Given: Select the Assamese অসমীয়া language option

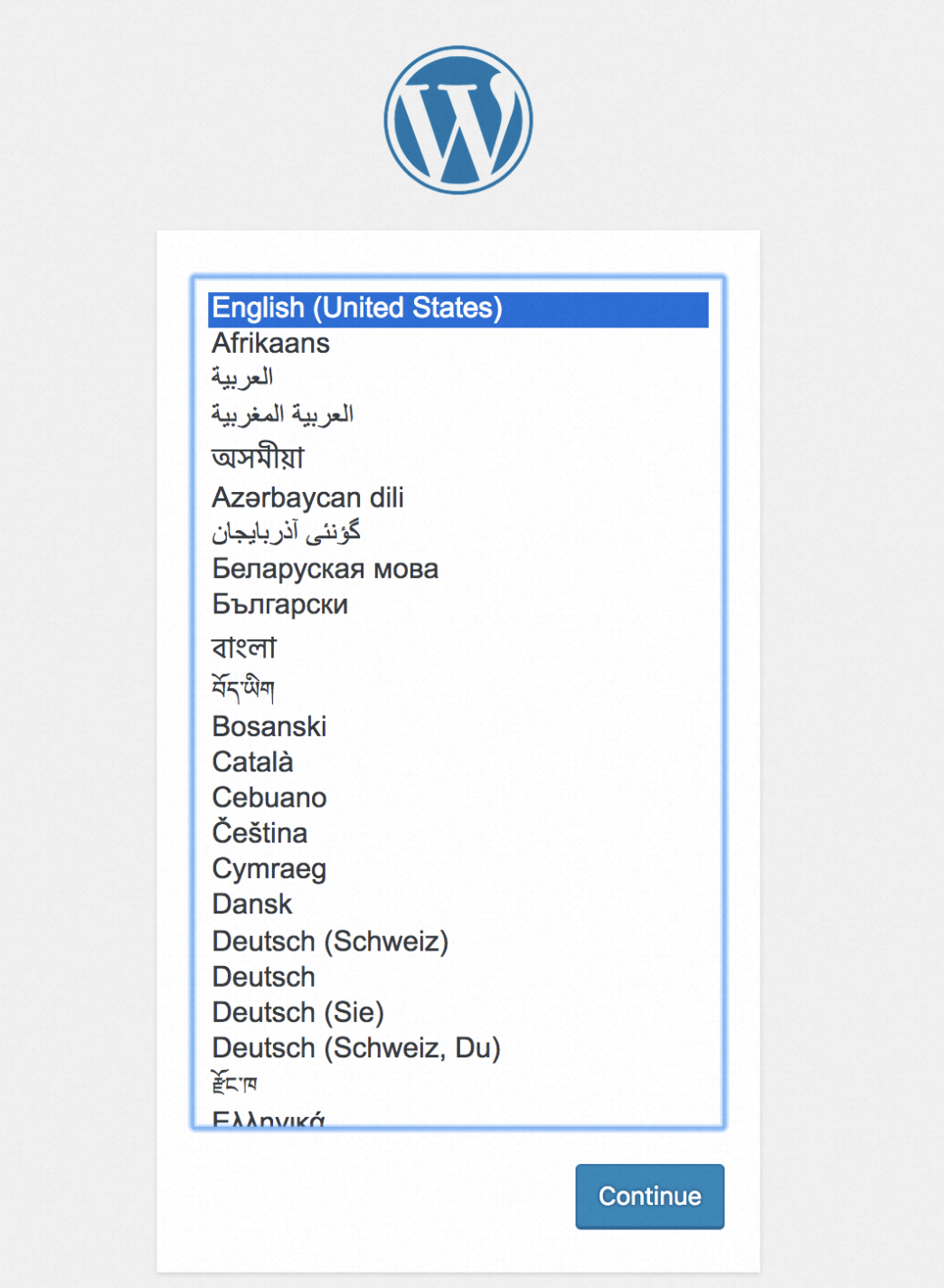Looking at the screenshot, I should (x=258, y=458).
